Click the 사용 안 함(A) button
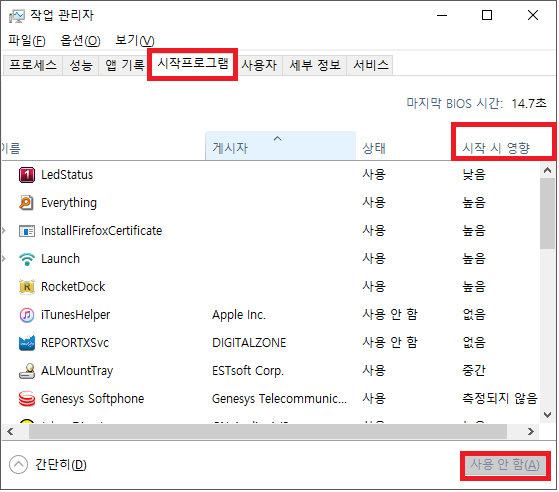Screen dimensions: 559x492 click(x=505, y=465)
